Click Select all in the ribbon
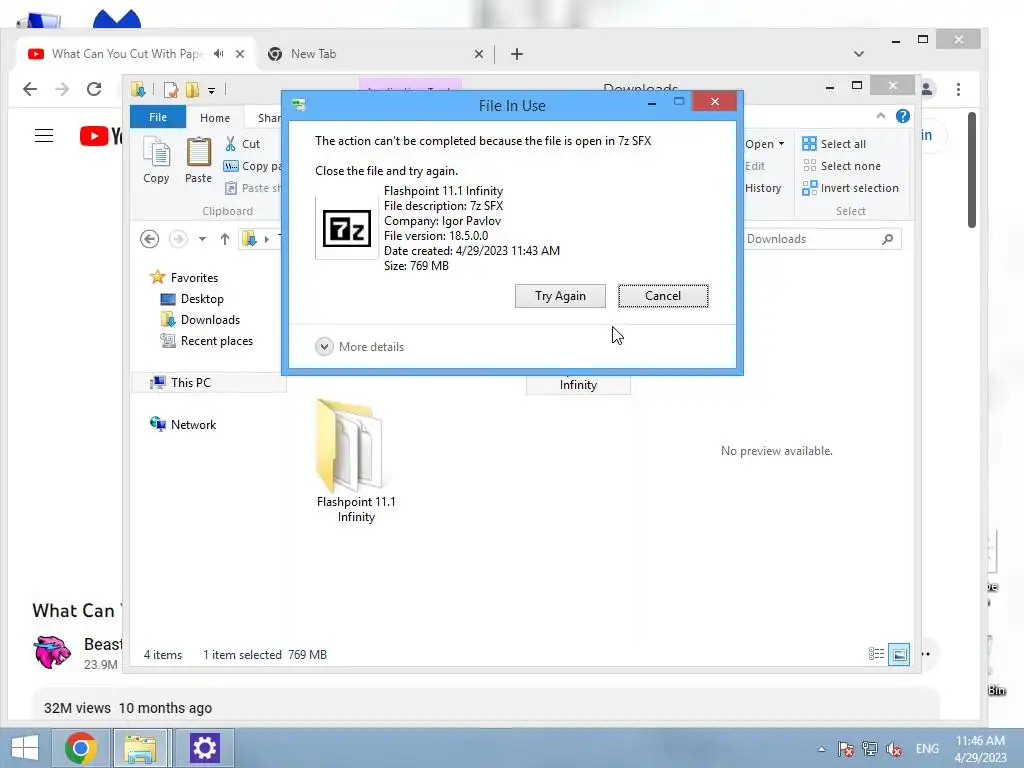The image size is (1024, 768). (x=835, y=144)
